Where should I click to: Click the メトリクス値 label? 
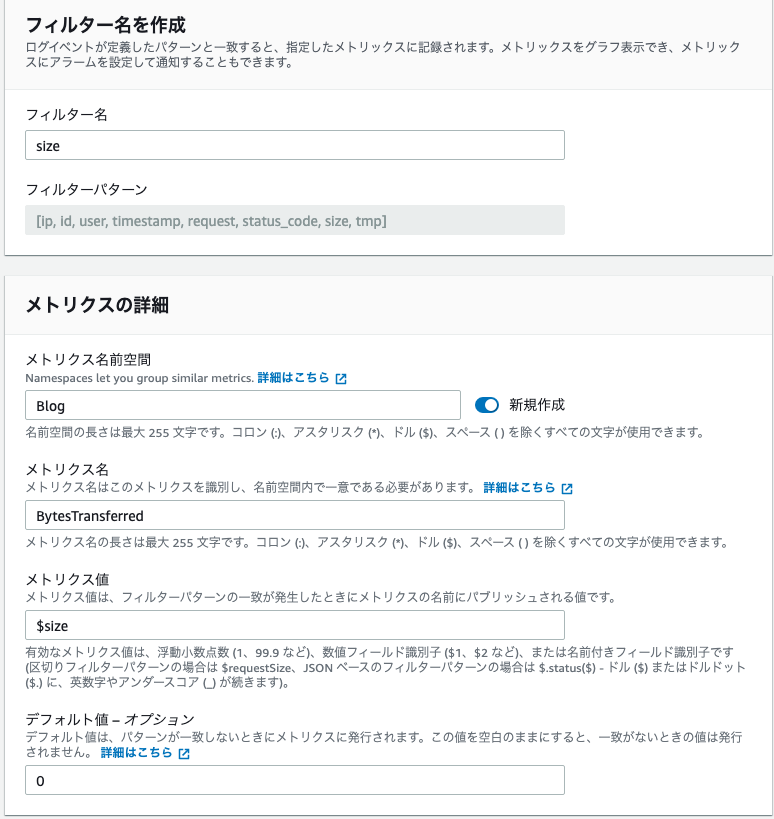tap(67, 579)
